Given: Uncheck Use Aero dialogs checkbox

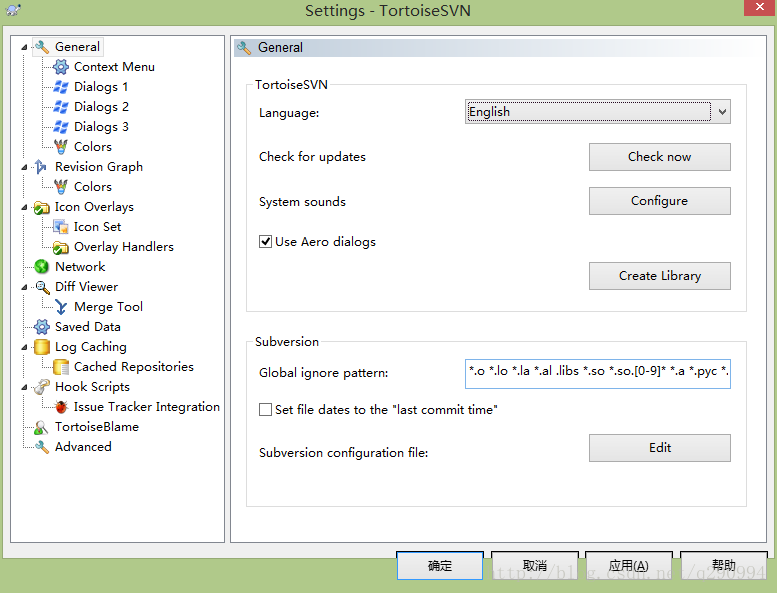Looking at the screenshot, I should click(266, 242).
